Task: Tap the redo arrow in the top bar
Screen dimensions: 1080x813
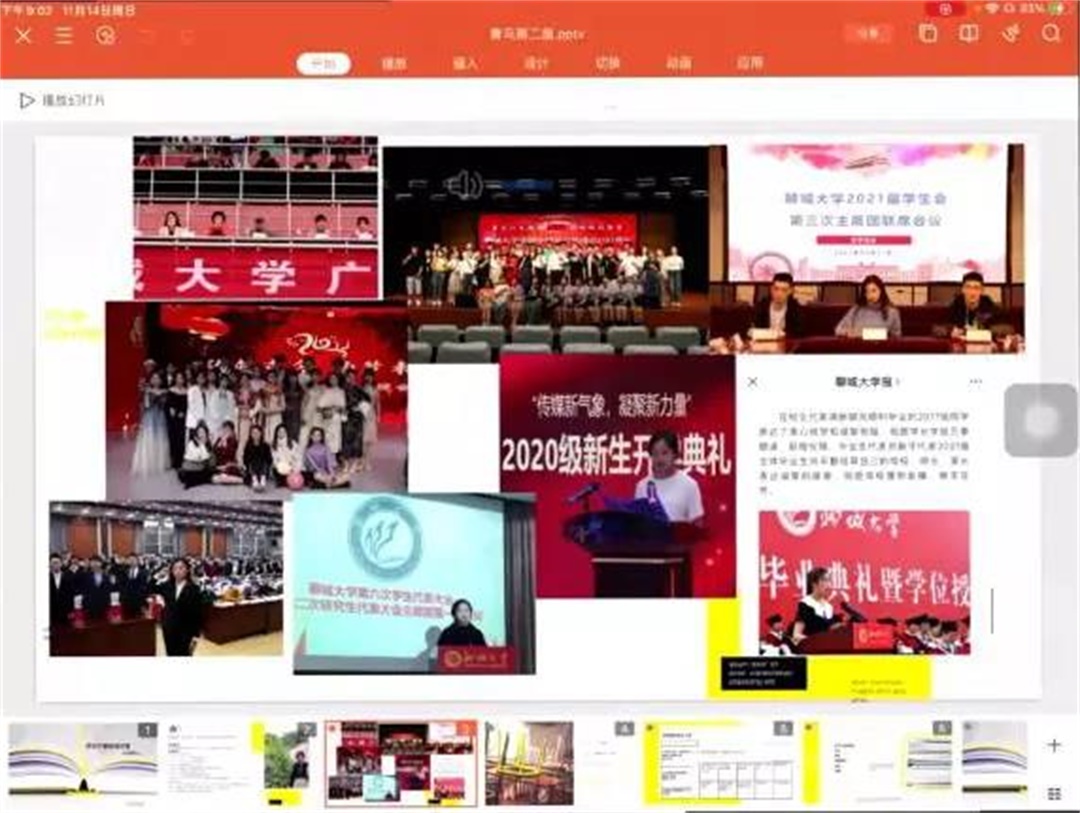Action: [187, 36]
